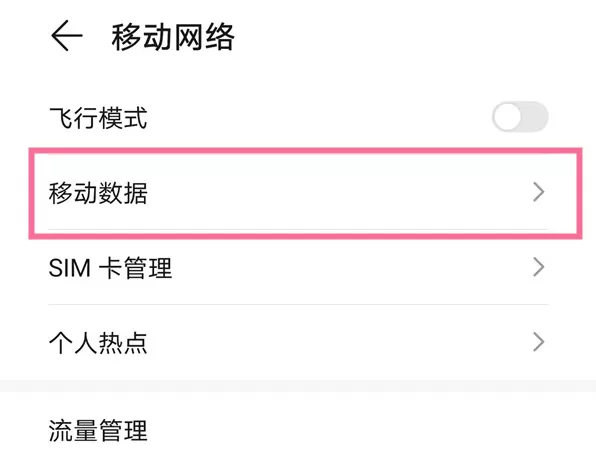Open 个人热点 hotspot settings
This screenshot has width=596, height=450.
point(298,342)
